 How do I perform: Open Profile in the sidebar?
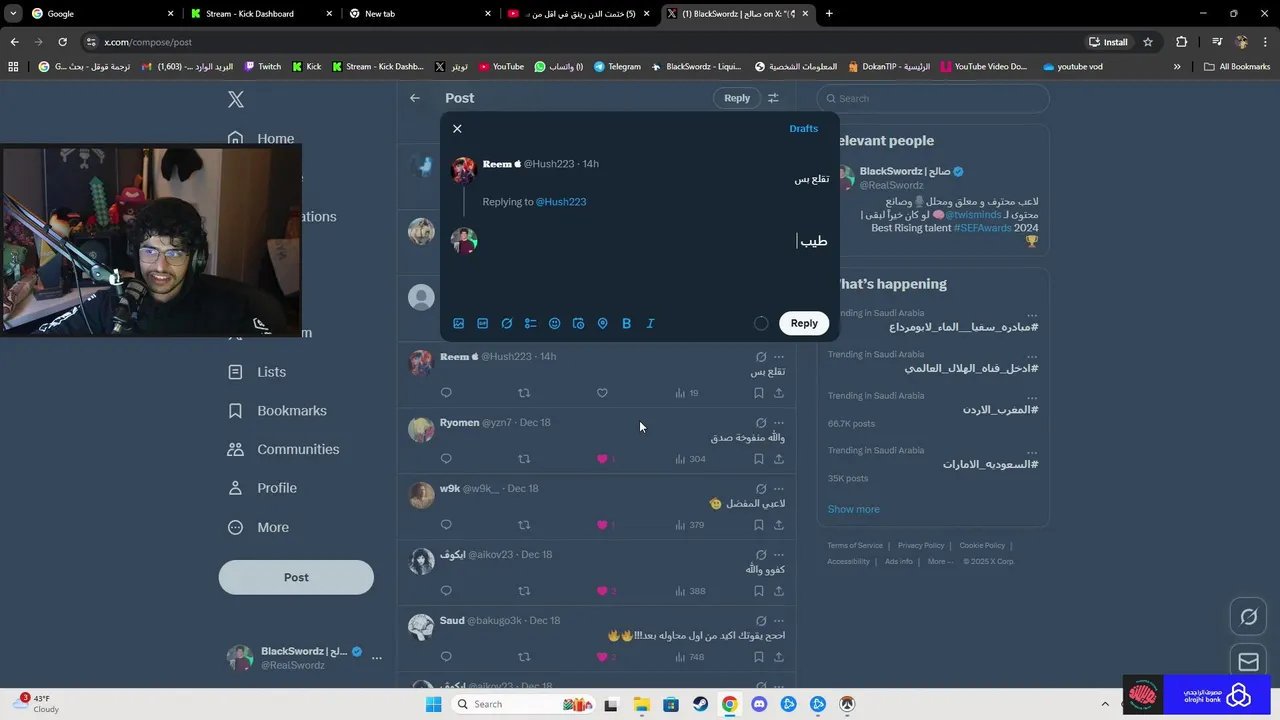tap(262, 488)
